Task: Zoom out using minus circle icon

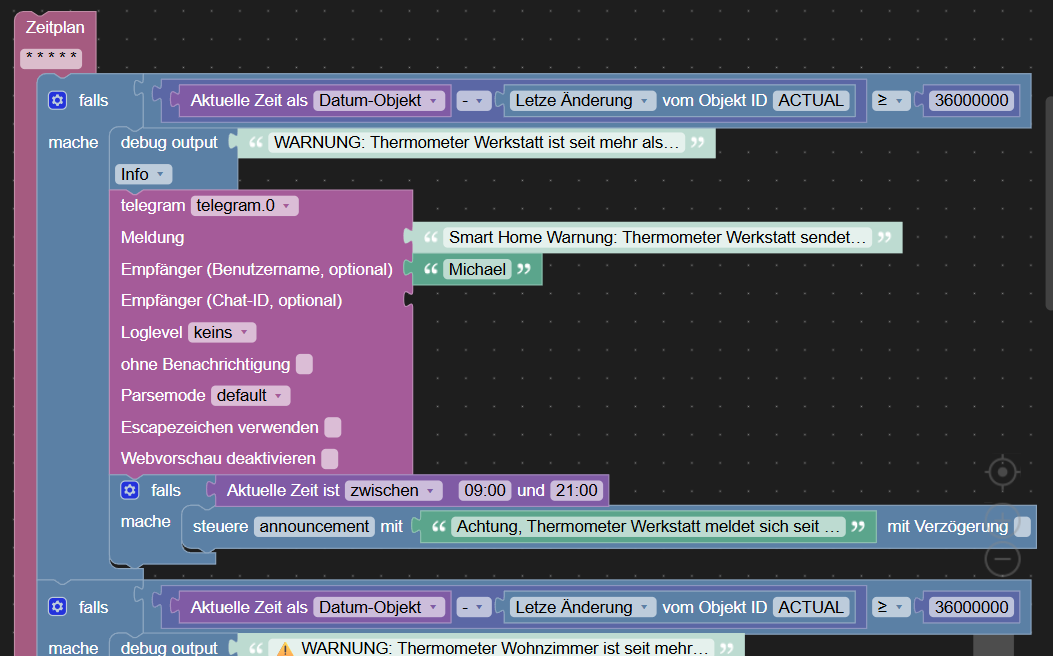Action: (1002, 559)
